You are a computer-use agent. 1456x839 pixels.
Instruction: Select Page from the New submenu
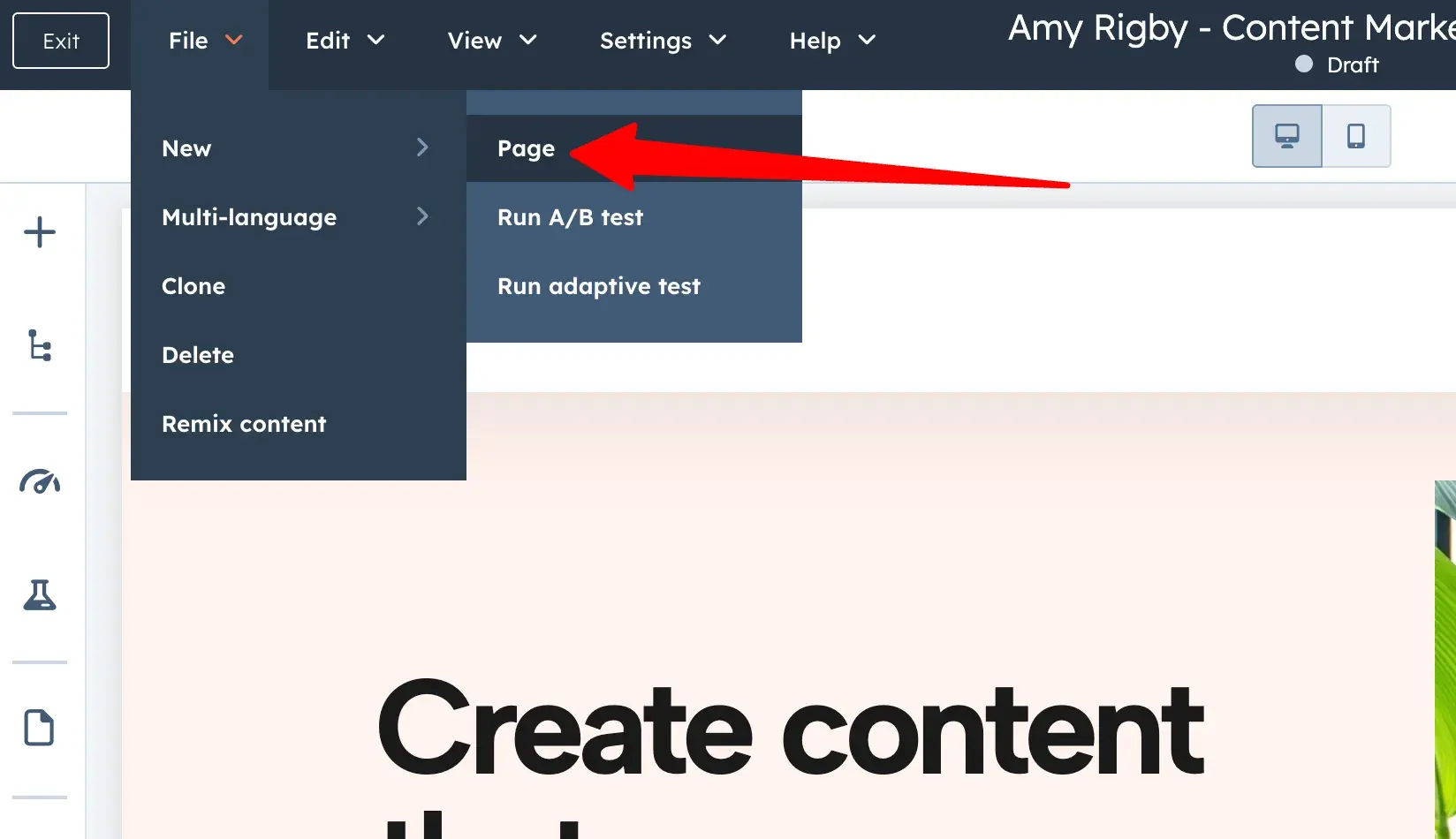click(527, 148)
